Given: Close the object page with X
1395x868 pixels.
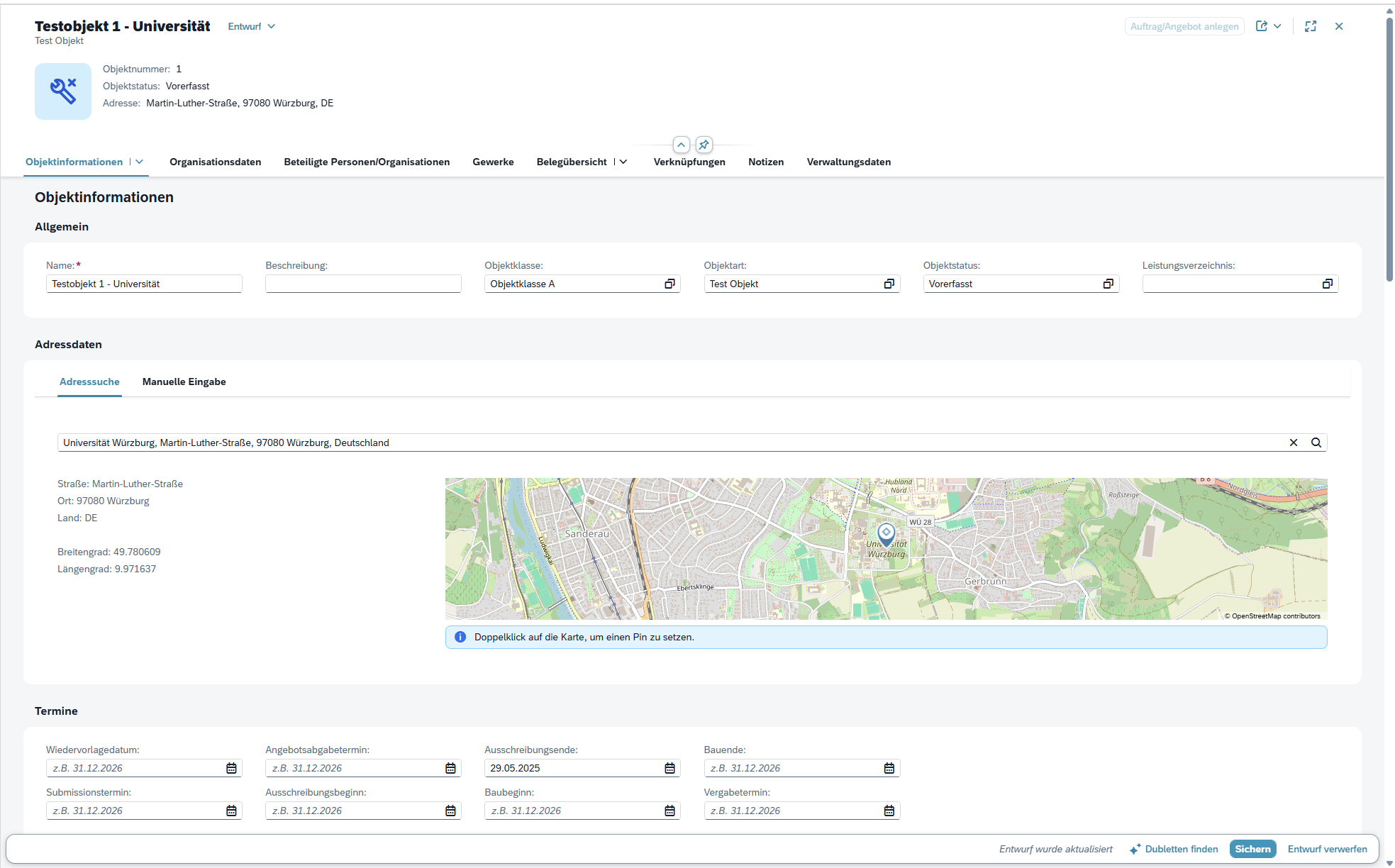Looking at the screenshot, I should click(x=1339, y=26).
